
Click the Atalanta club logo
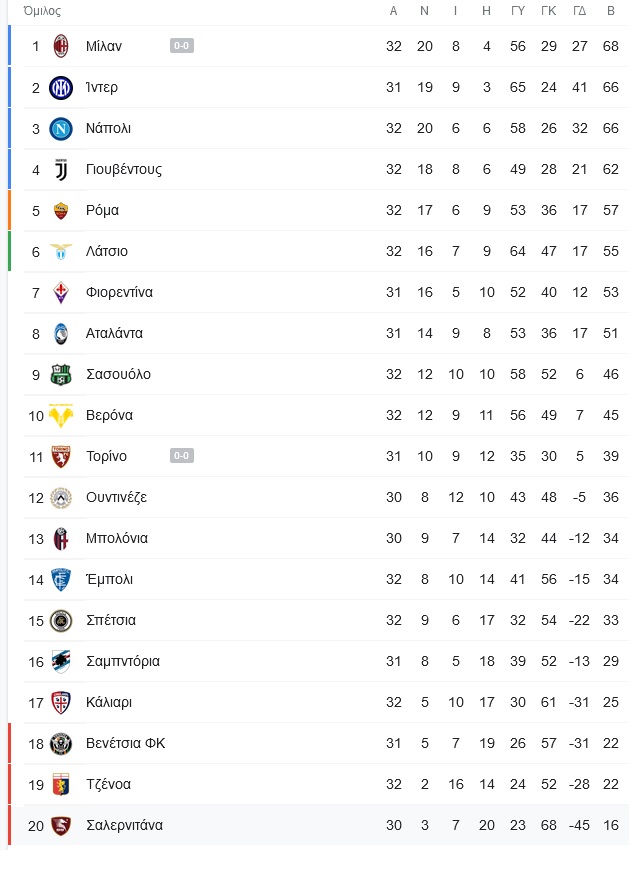[x=61, y=334]
